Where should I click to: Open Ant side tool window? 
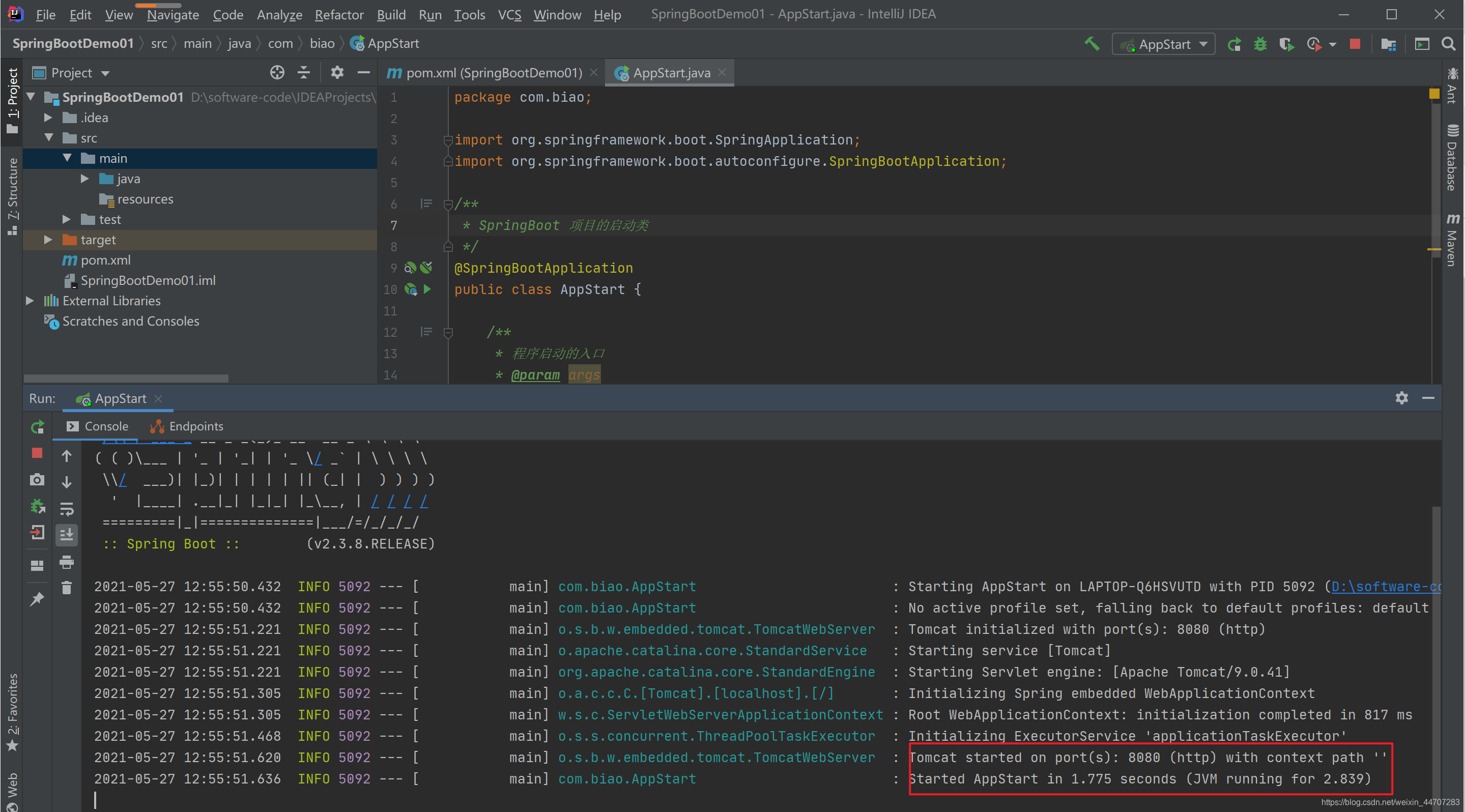[x=1452, y=86]
